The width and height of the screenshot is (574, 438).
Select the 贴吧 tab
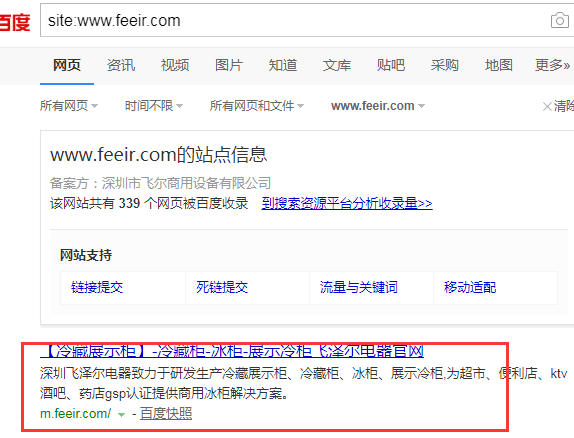pyautogui.click(x=391, y=65)
